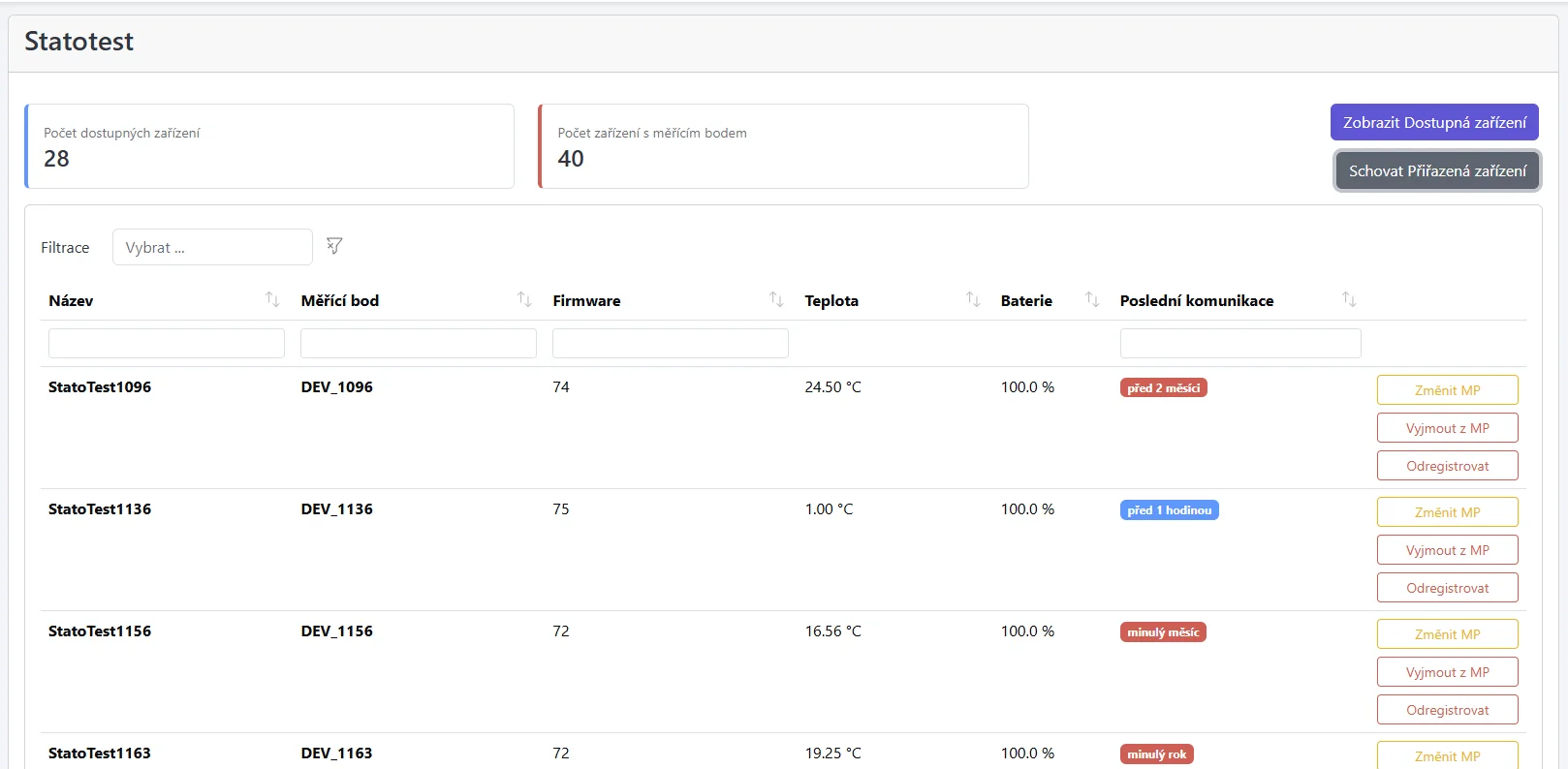Unregister StatoTest1156 with Odregistrovat
The width and height of the screenshot is (1568, 769).
pos(1447,710)
